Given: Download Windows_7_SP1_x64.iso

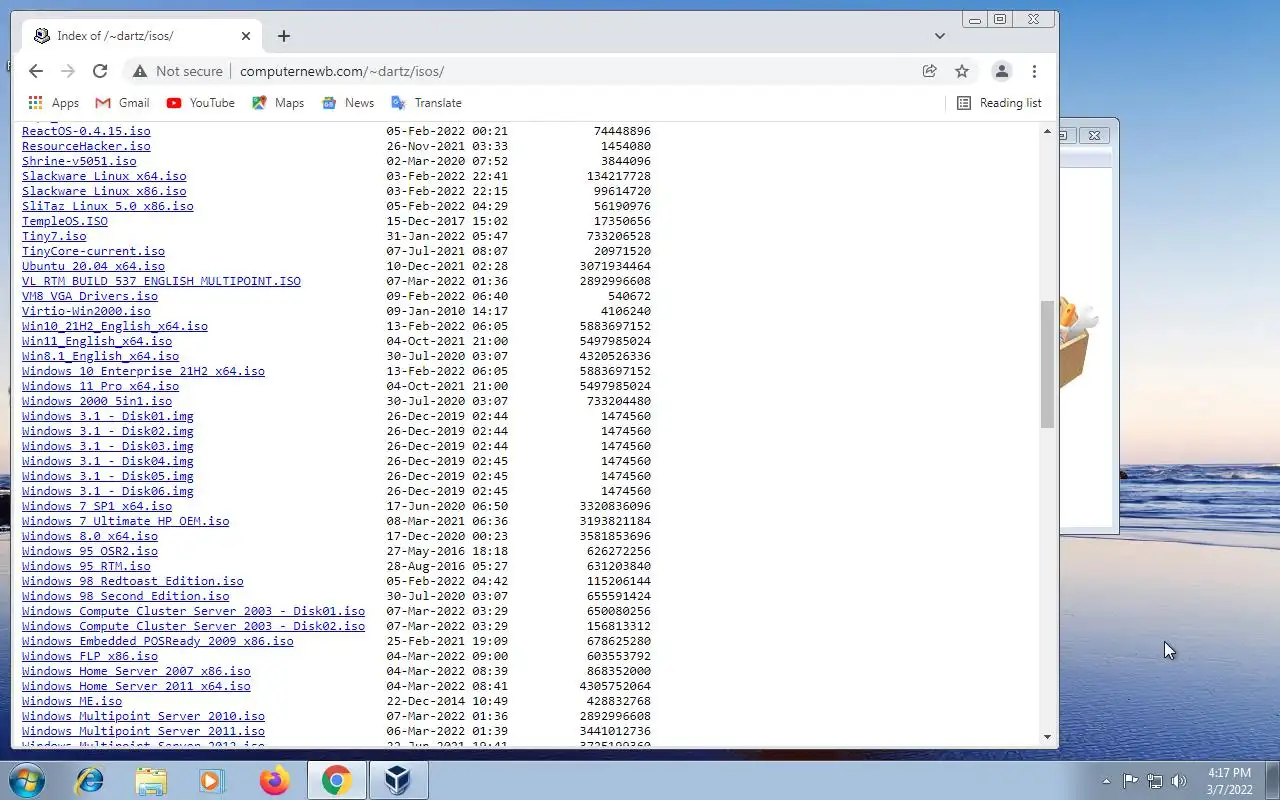Looking at the screenshot, I should [x=97, y=506].
